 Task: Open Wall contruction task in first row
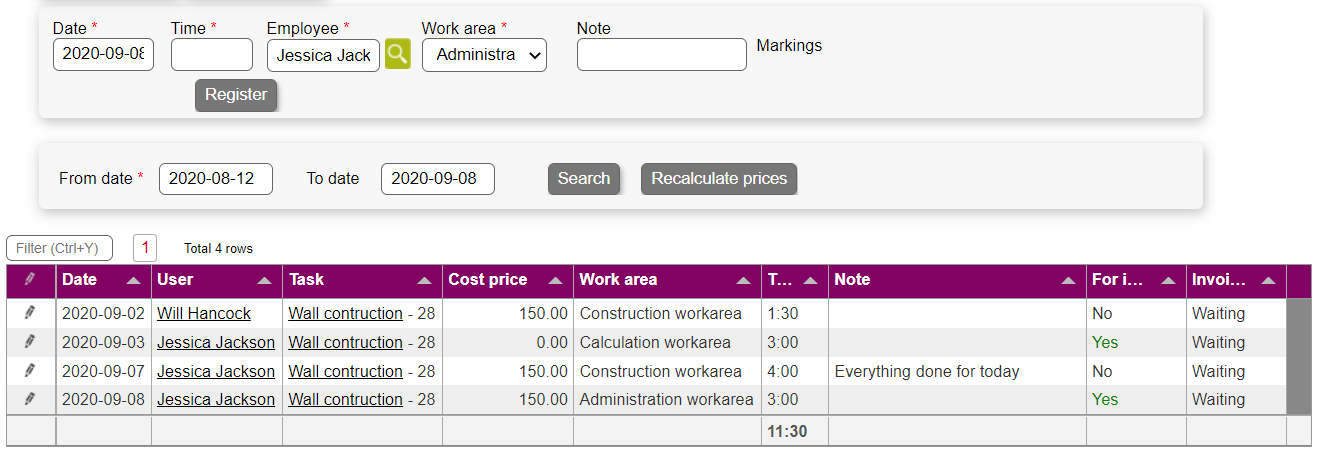tap(345, 313)
